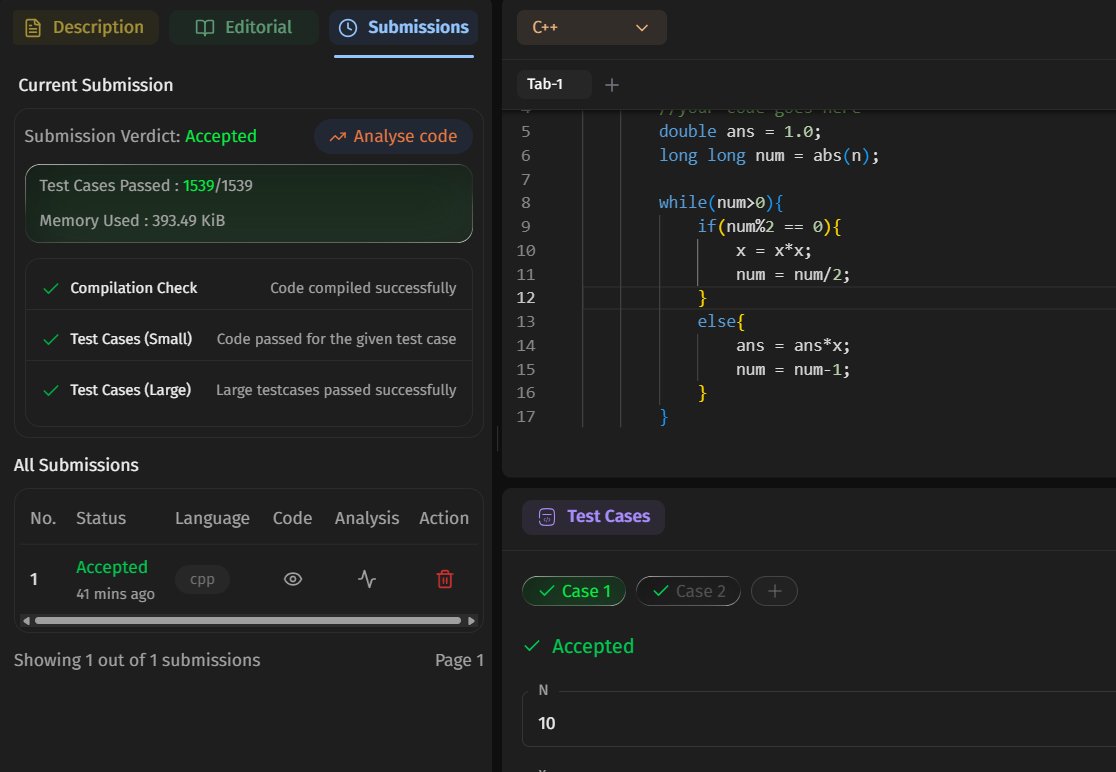
Task: Click the 'num = num/2;' code line
Action: point(793,275)
